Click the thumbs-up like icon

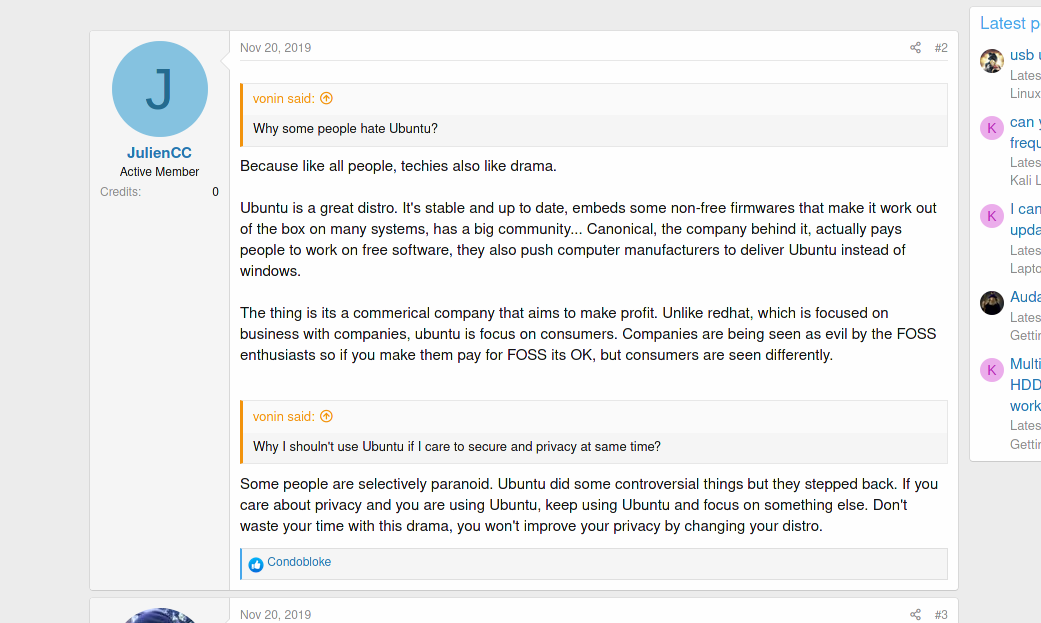[x=256, y=565]
